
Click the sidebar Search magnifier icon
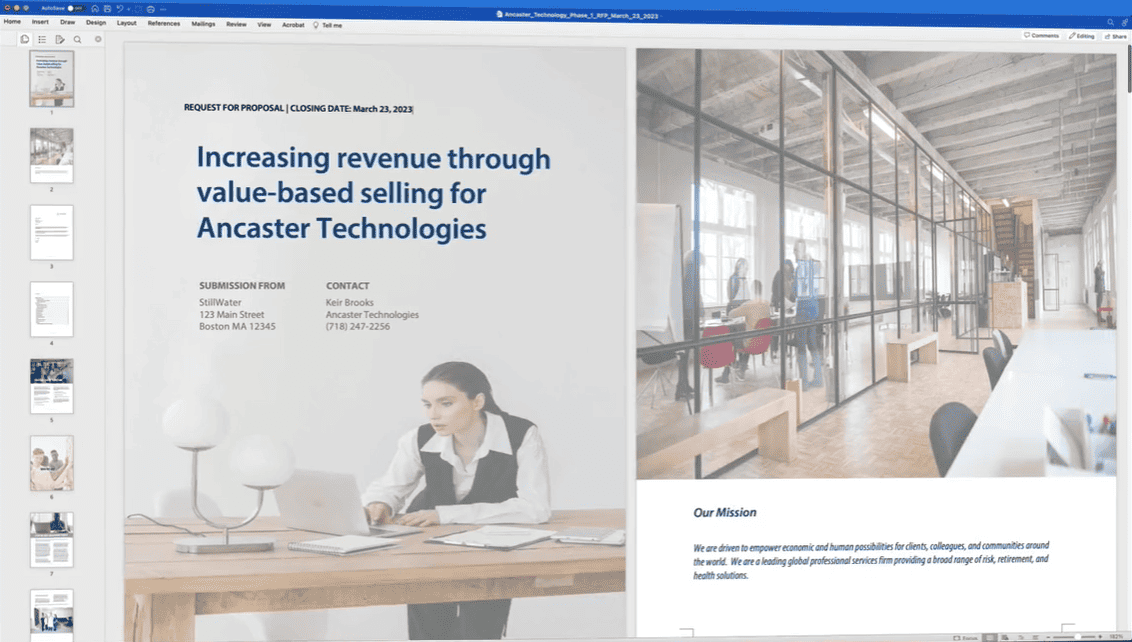(77, 40)
